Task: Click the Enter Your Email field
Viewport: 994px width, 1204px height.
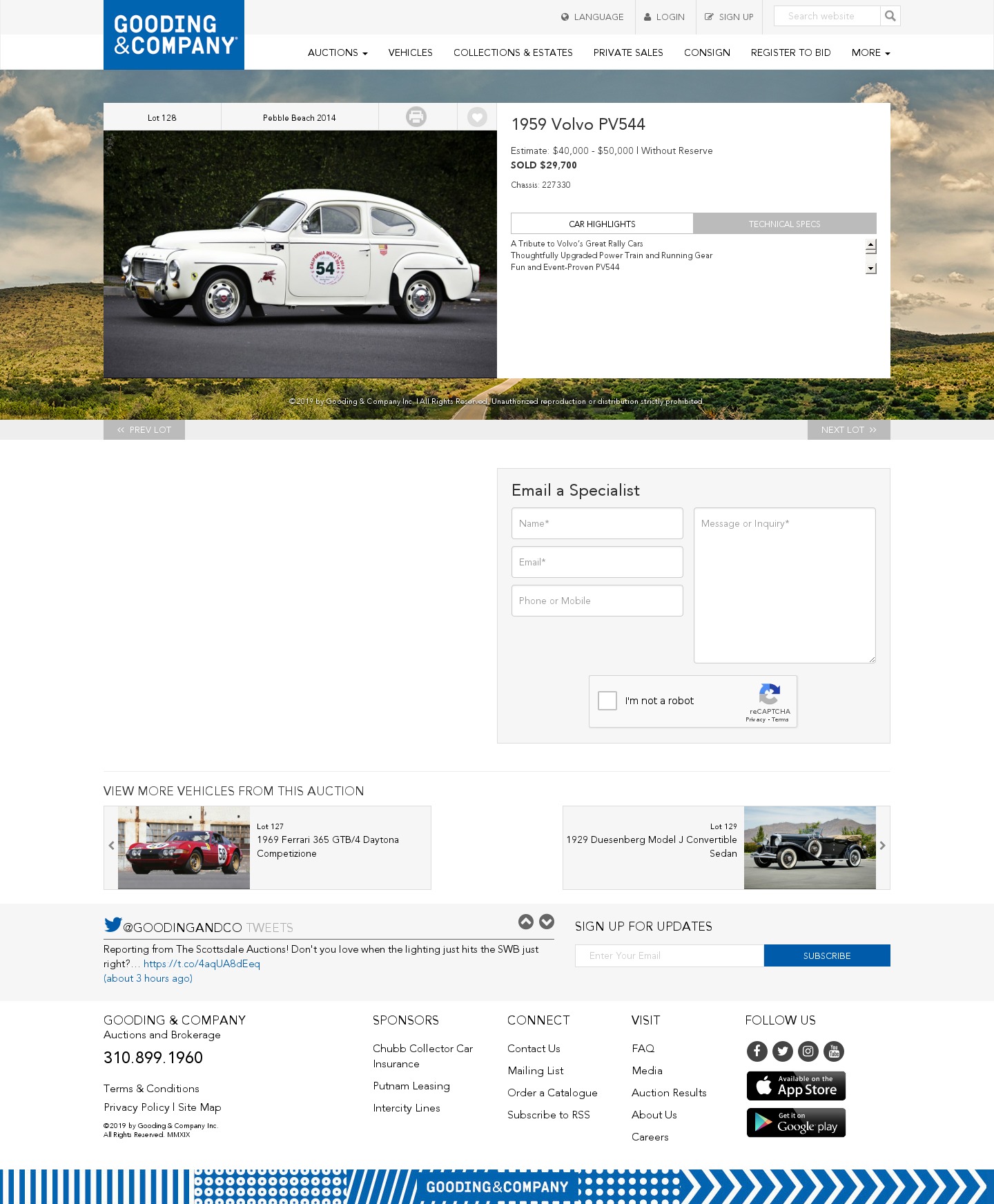Action: (670, 955)
